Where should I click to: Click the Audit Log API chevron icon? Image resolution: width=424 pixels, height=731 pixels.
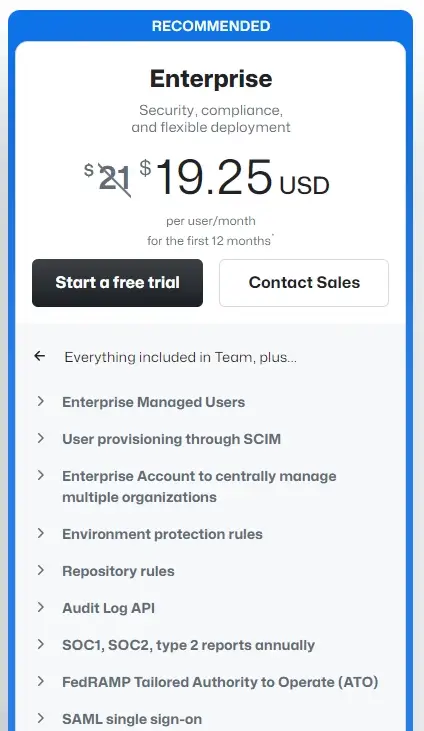click(x=41, y=607)
